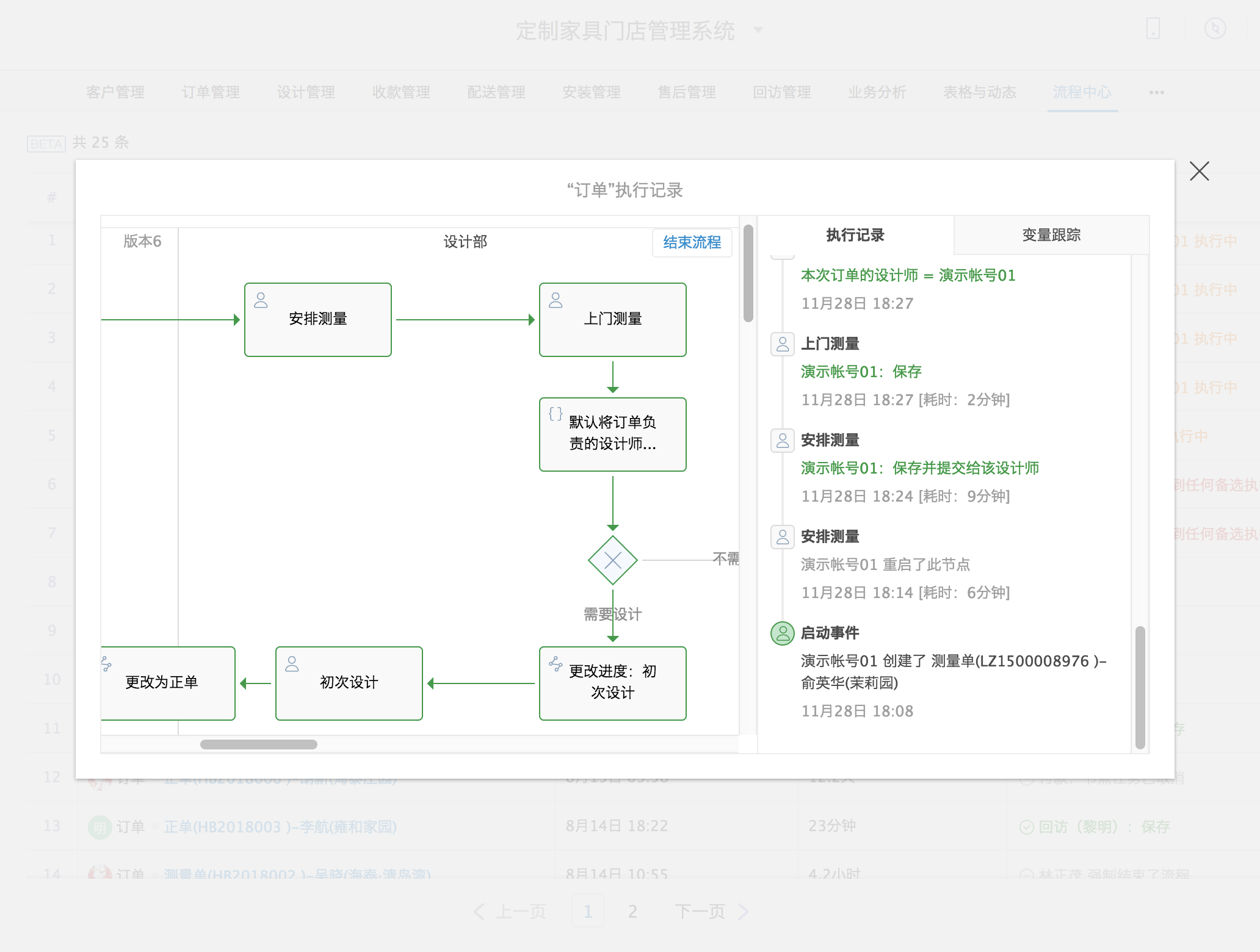The height and width of the screenshot is (952, 1260).
Task: Click the 默认将订单负责的设计师 script node
Action: click(x=613, y=435)
